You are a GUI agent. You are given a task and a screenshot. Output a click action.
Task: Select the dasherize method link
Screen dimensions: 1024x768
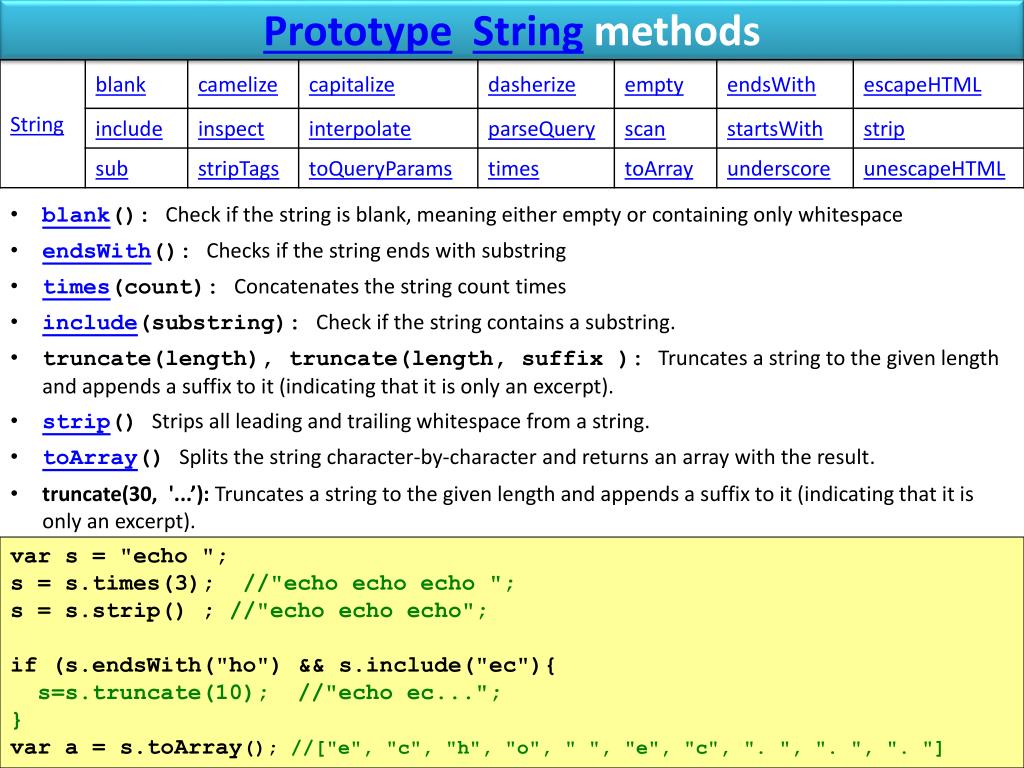(531, 85)
